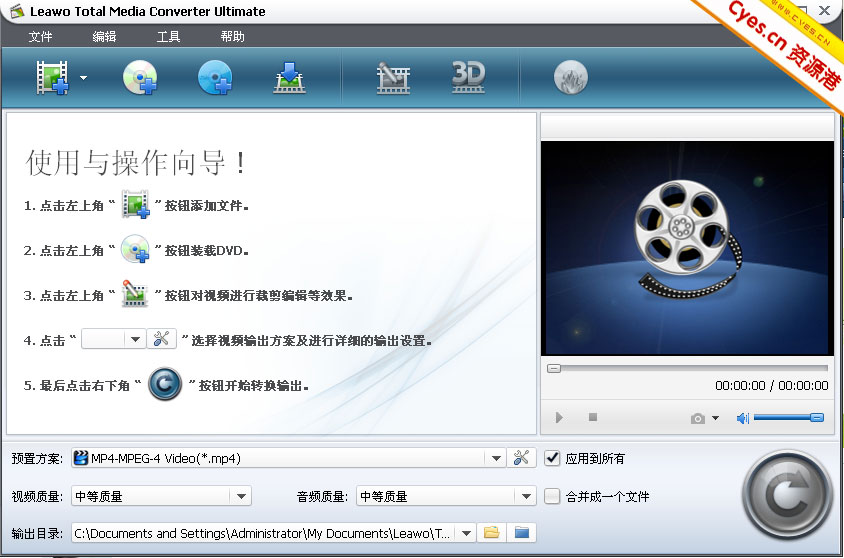Enable the 合并成一个文件 checkbox

point(552,496)
